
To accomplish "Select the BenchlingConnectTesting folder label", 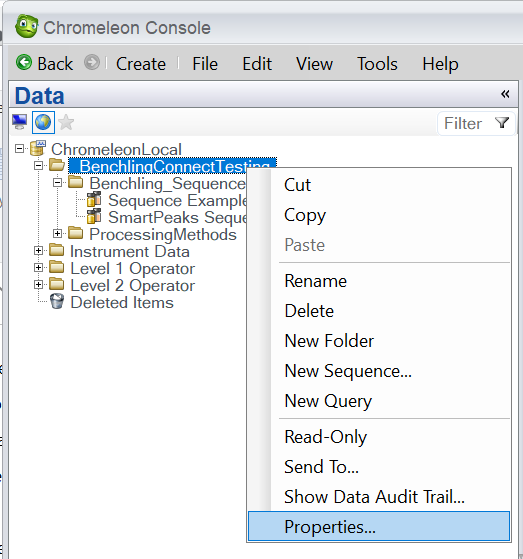I will [x=172, y=166].
